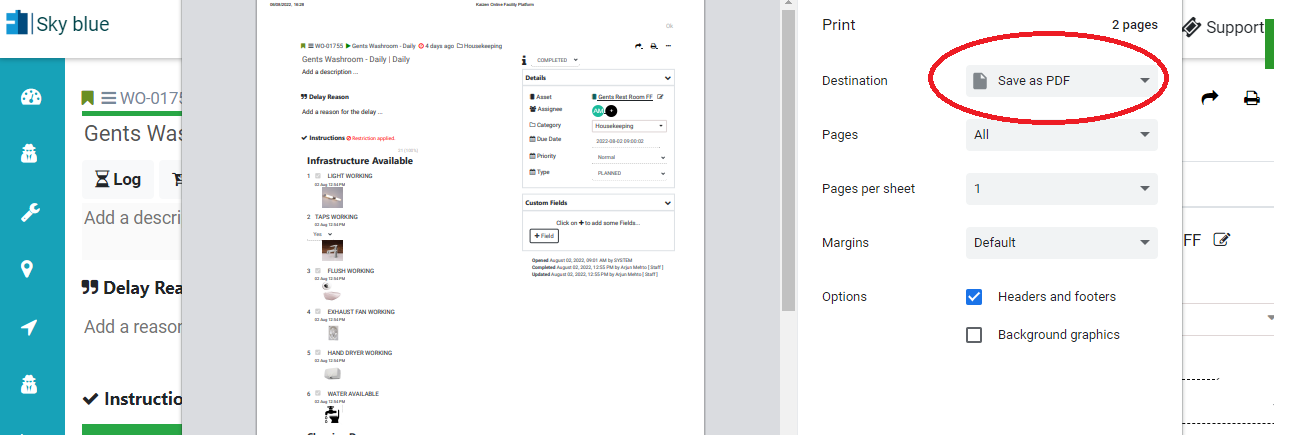Open the Pages per sheet dropdown
The image size is (1309, 435).
tap(1062, 189)
